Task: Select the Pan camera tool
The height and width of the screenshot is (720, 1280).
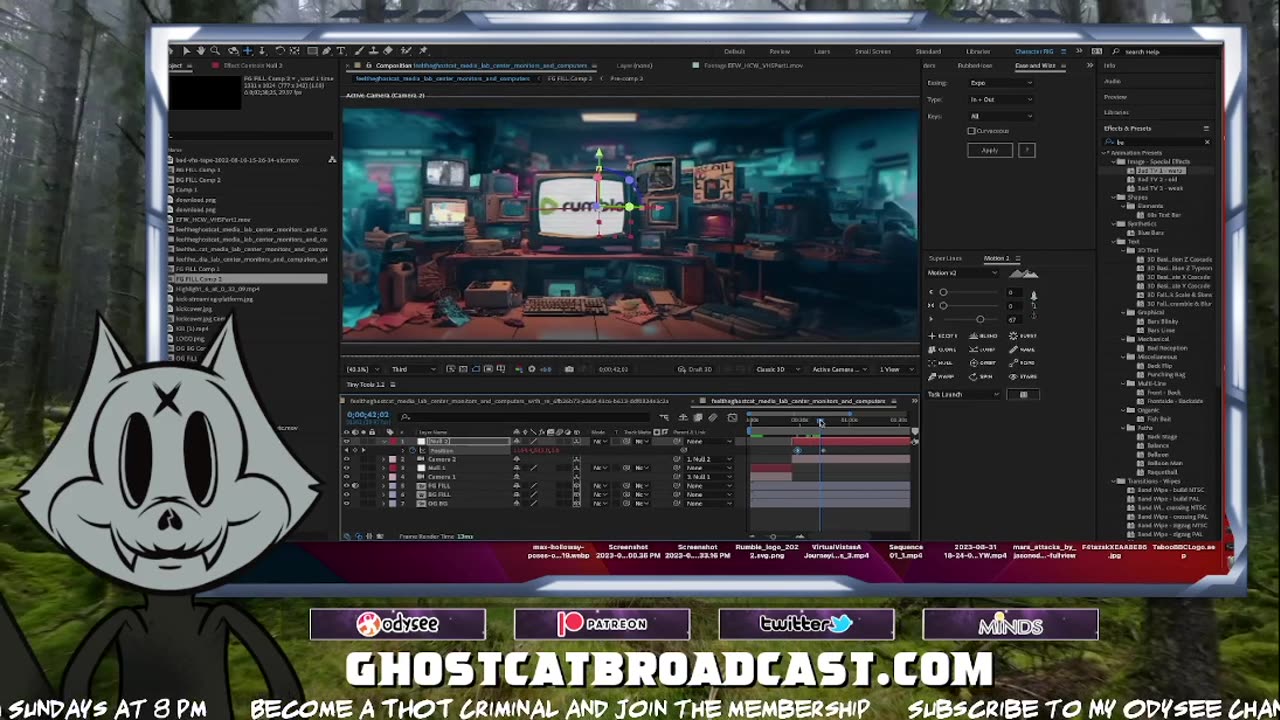Action: [x=247, y=51]
